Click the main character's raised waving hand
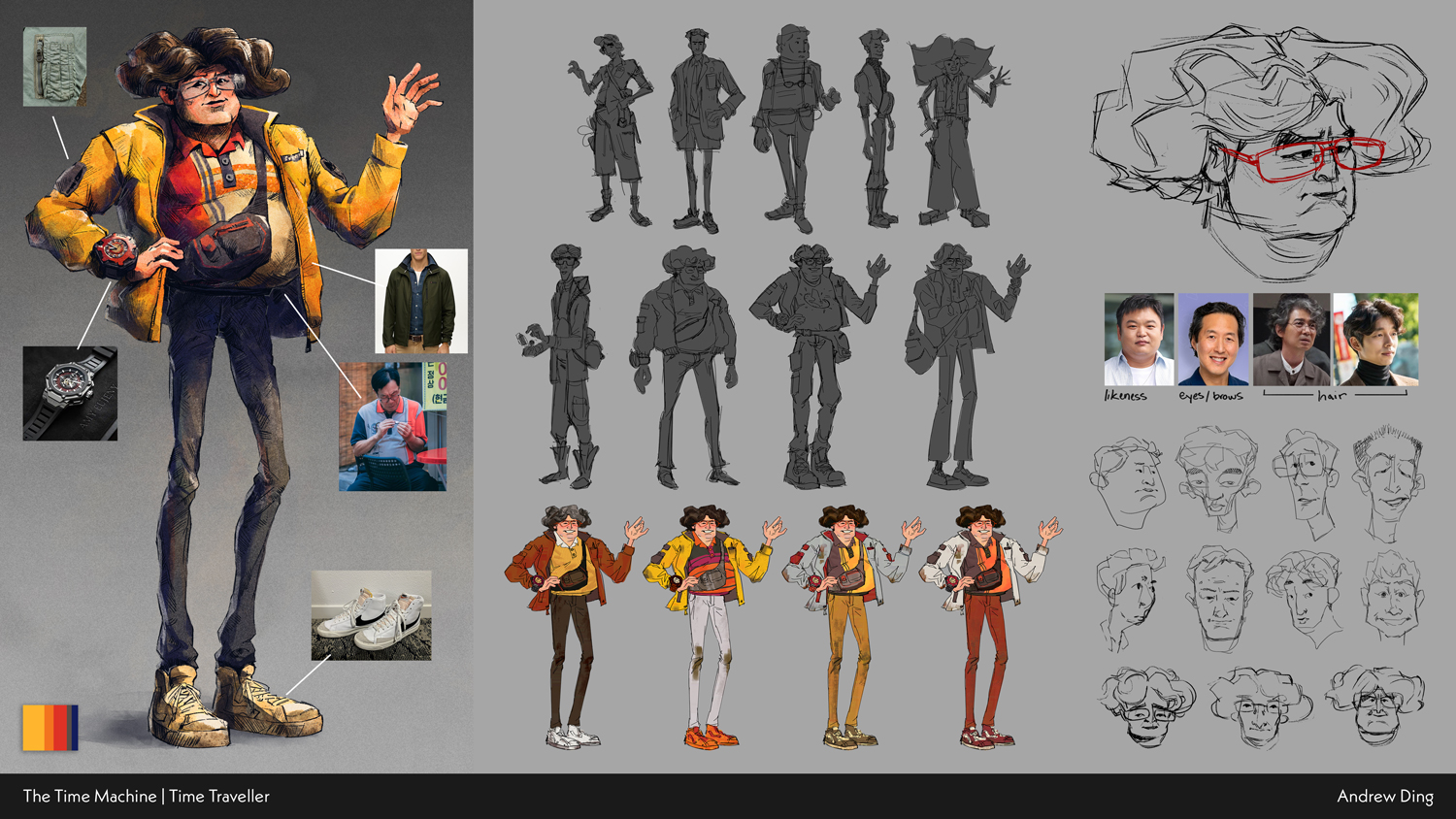 pos(410,100)
